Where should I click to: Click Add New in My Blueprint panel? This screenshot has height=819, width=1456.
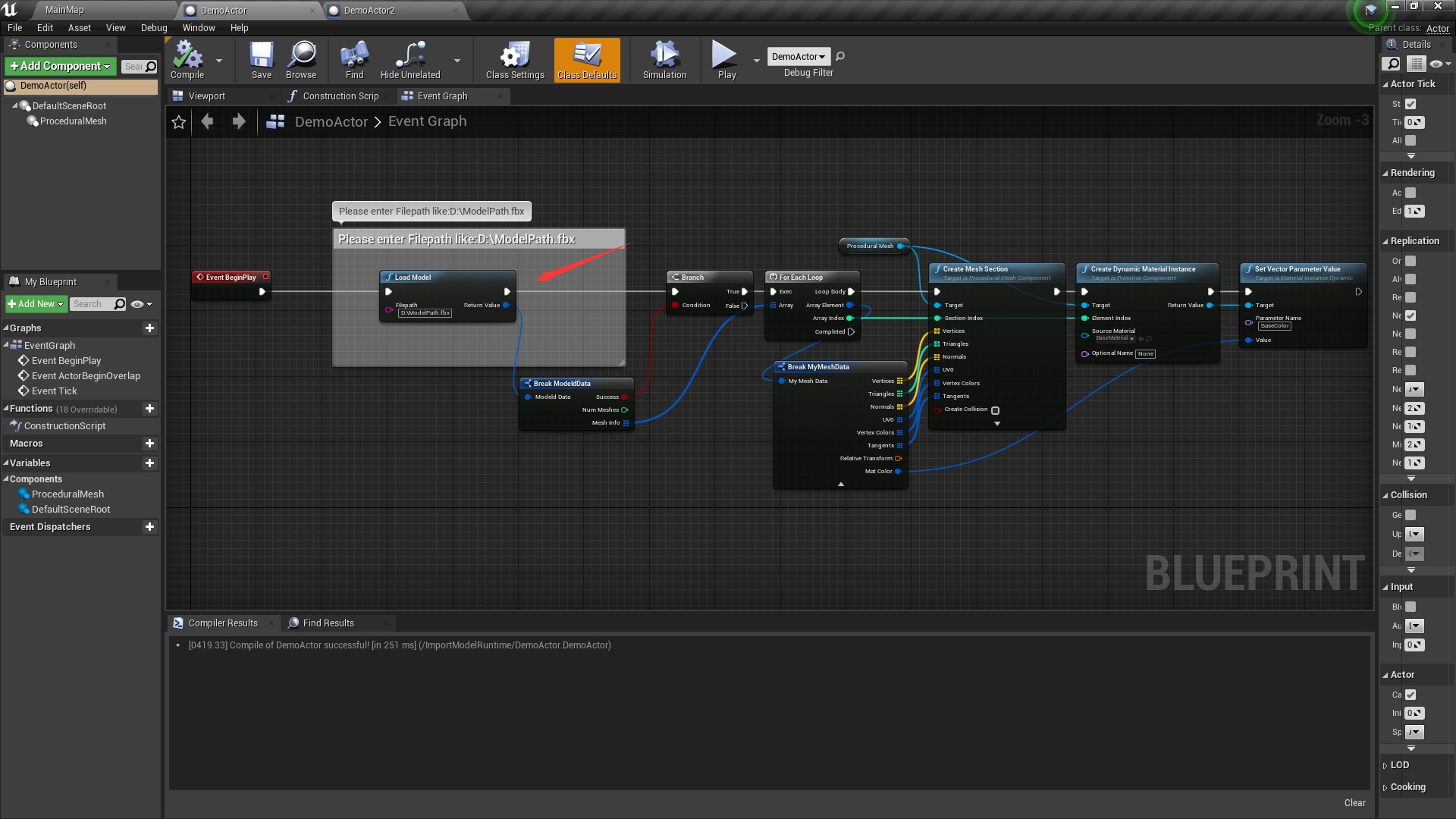(35, 303)
